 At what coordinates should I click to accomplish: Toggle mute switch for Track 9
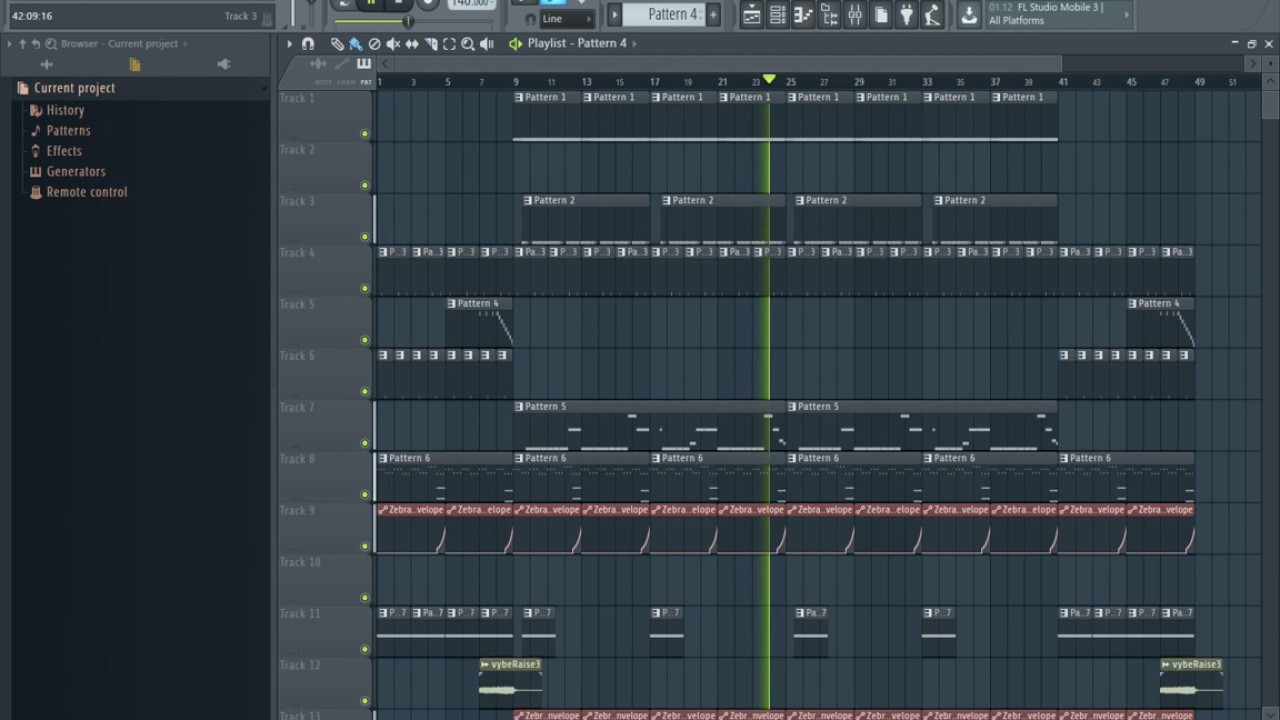click(364, 546)
